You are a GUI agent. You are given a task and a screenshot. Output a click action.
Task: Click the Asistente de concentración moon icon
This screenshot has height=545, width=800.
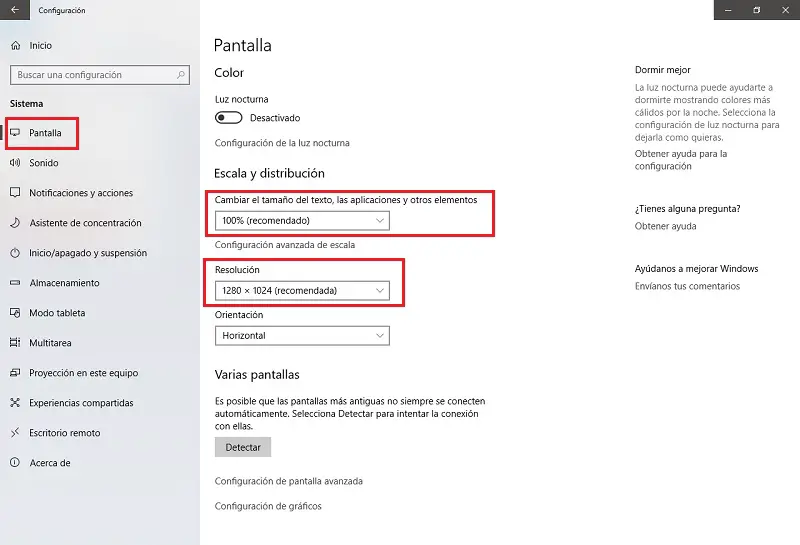coord(15,223)
